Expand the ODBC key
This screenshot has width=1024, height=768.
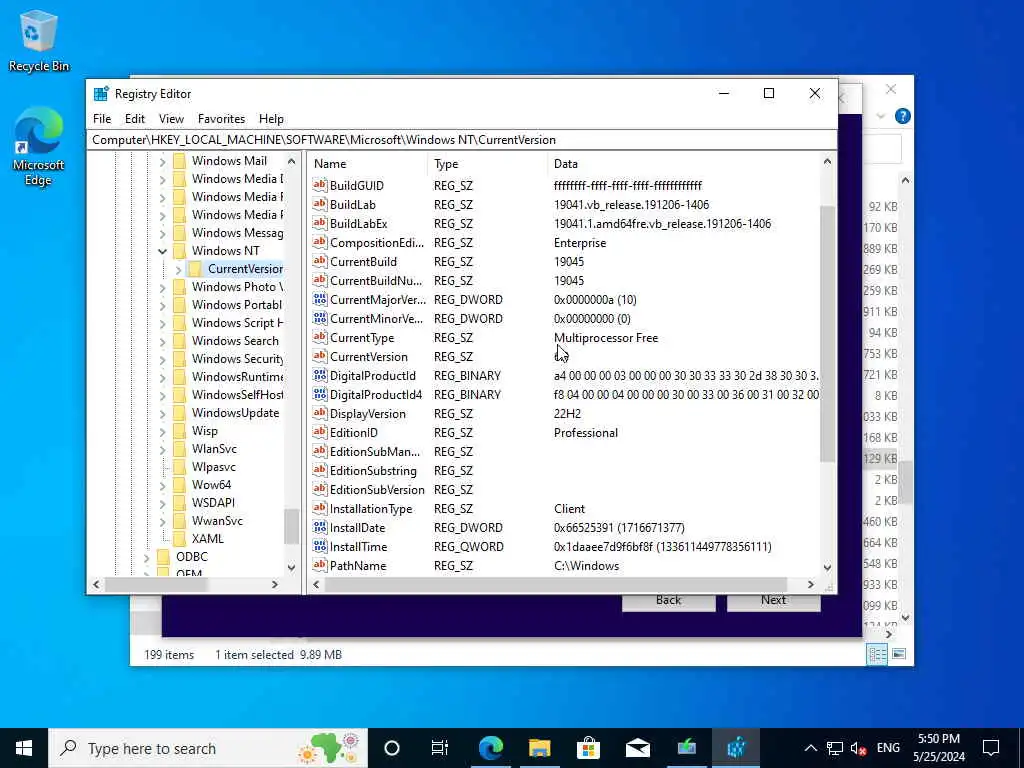click(146, 557)
